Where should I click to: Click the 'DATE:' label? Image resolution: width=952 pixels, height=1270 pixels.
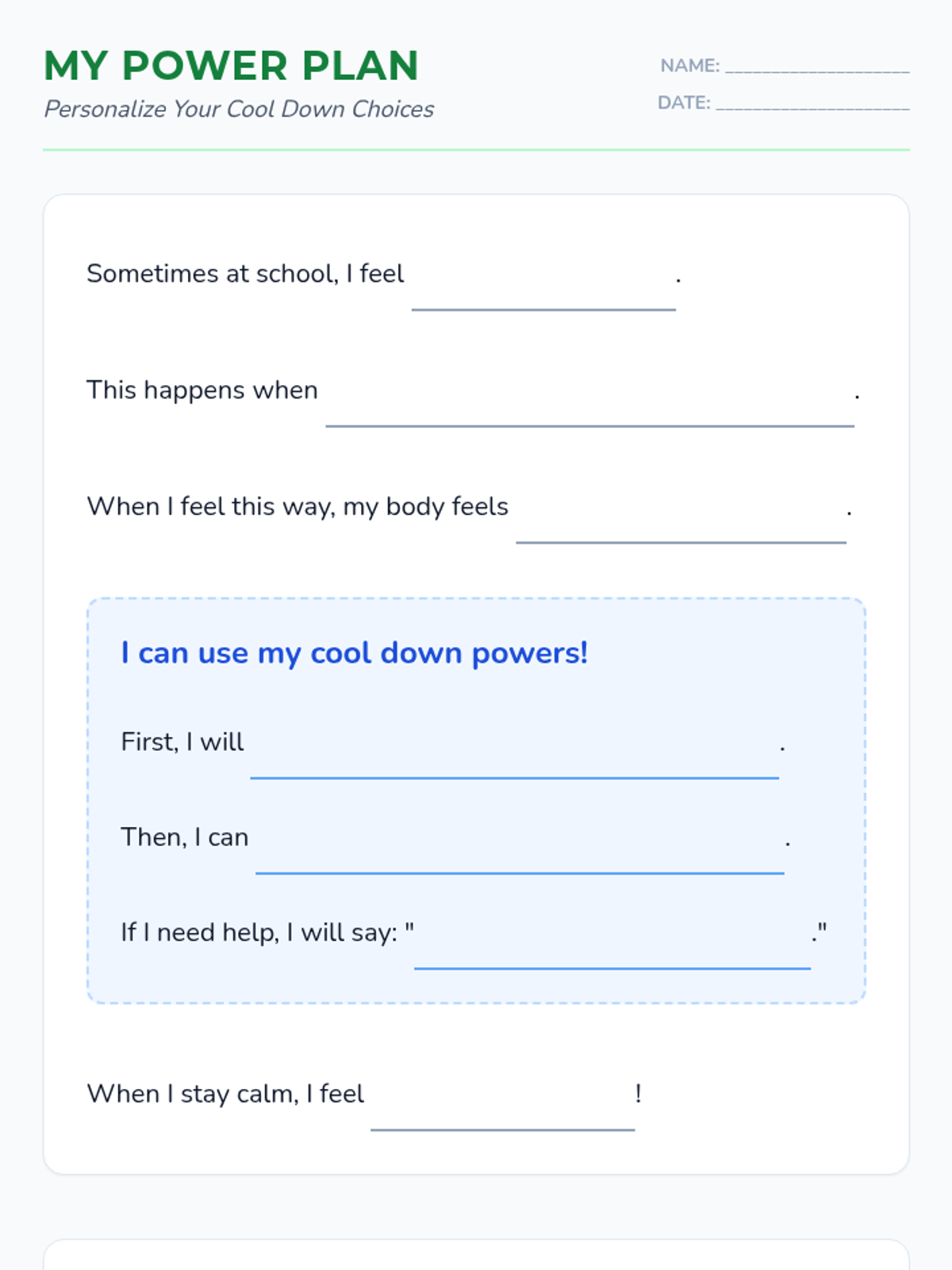[x=684, y=103]
